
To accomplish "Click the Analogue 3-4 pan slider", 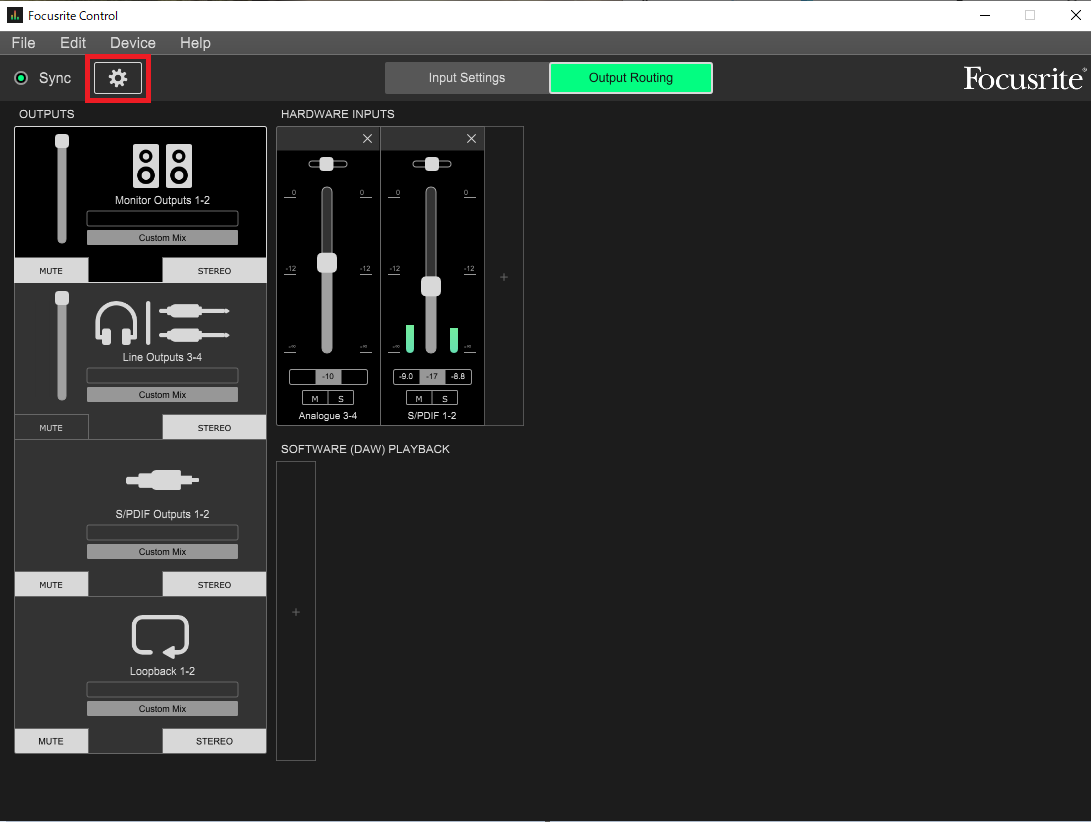I will tap(326, 164).
